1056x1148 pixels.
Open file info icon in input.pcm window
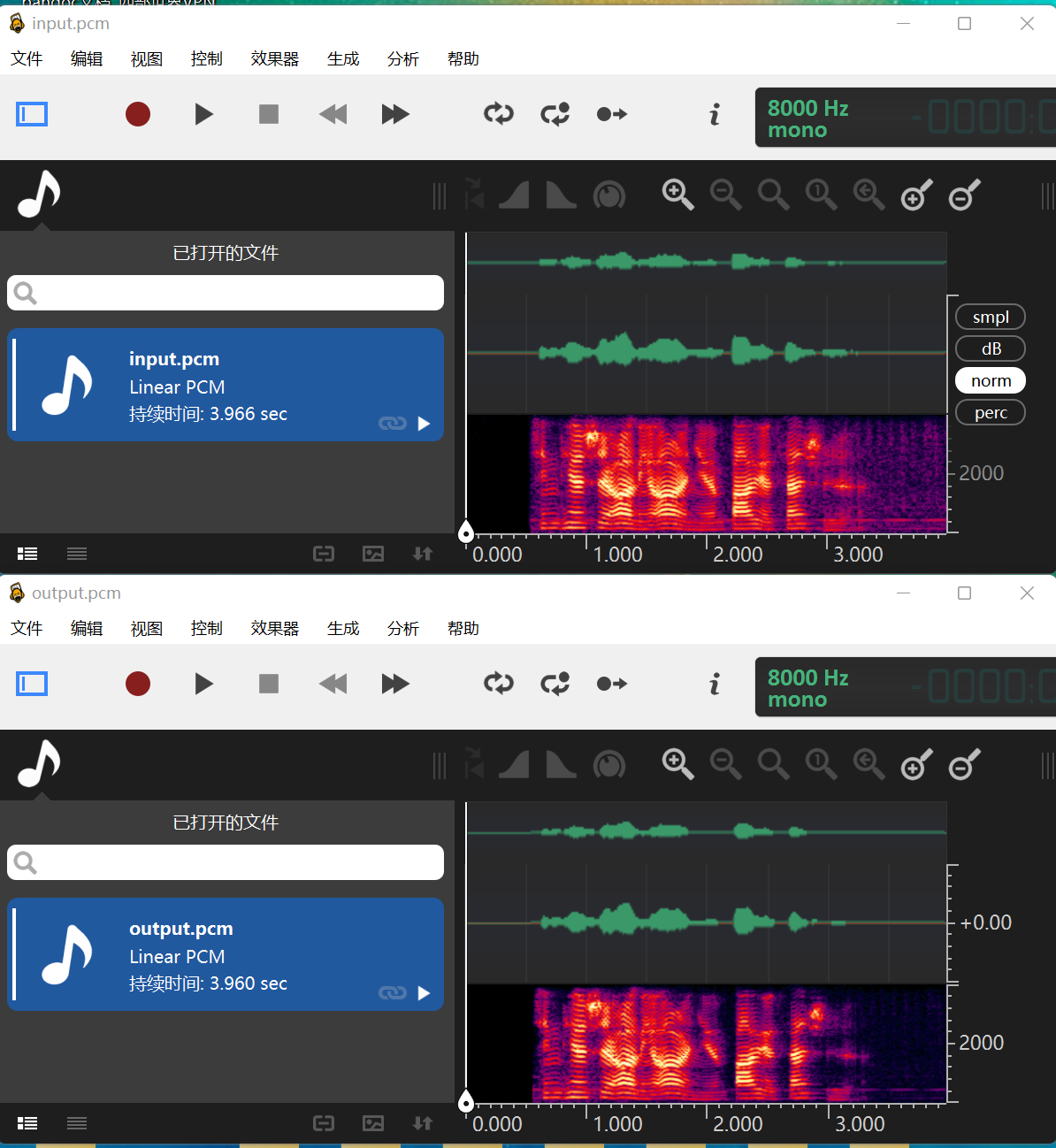715,114
